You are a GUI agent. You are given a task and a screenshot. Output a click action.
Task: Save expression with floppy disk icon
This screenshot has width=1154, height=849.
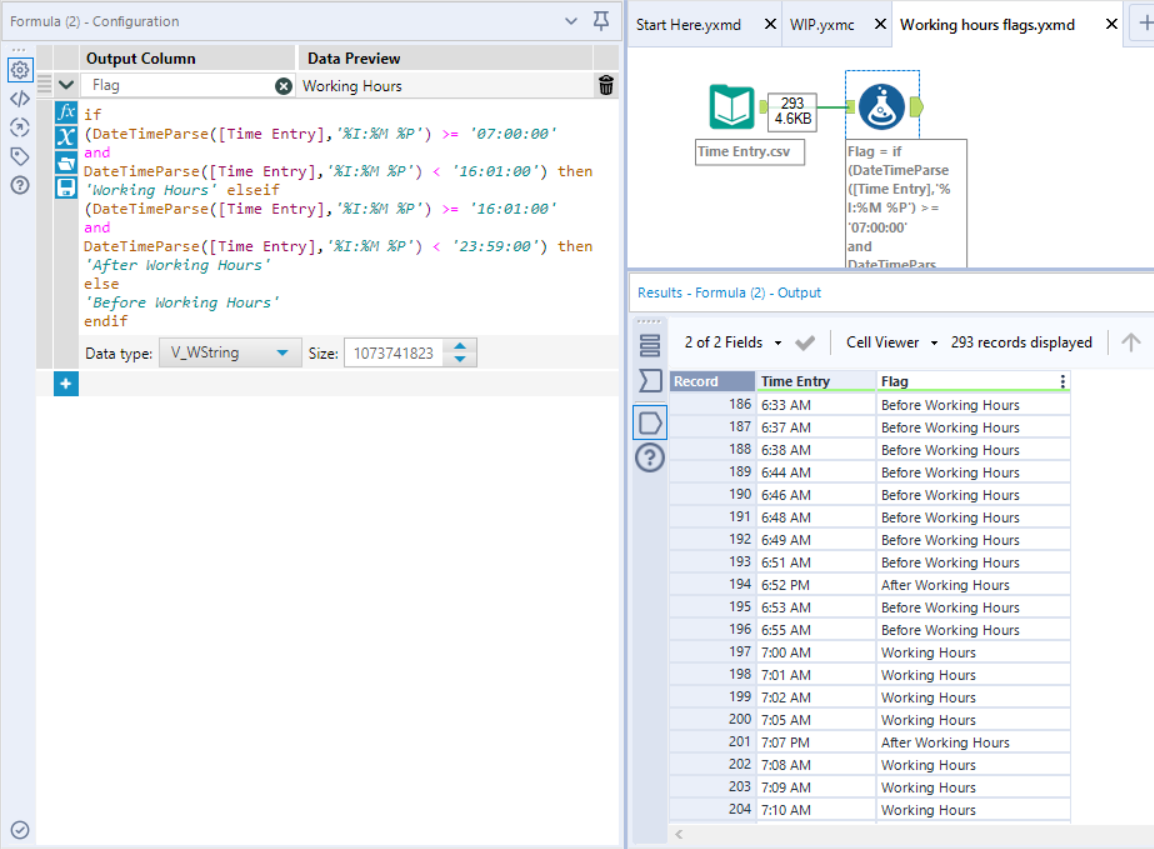tap(66, 187)
